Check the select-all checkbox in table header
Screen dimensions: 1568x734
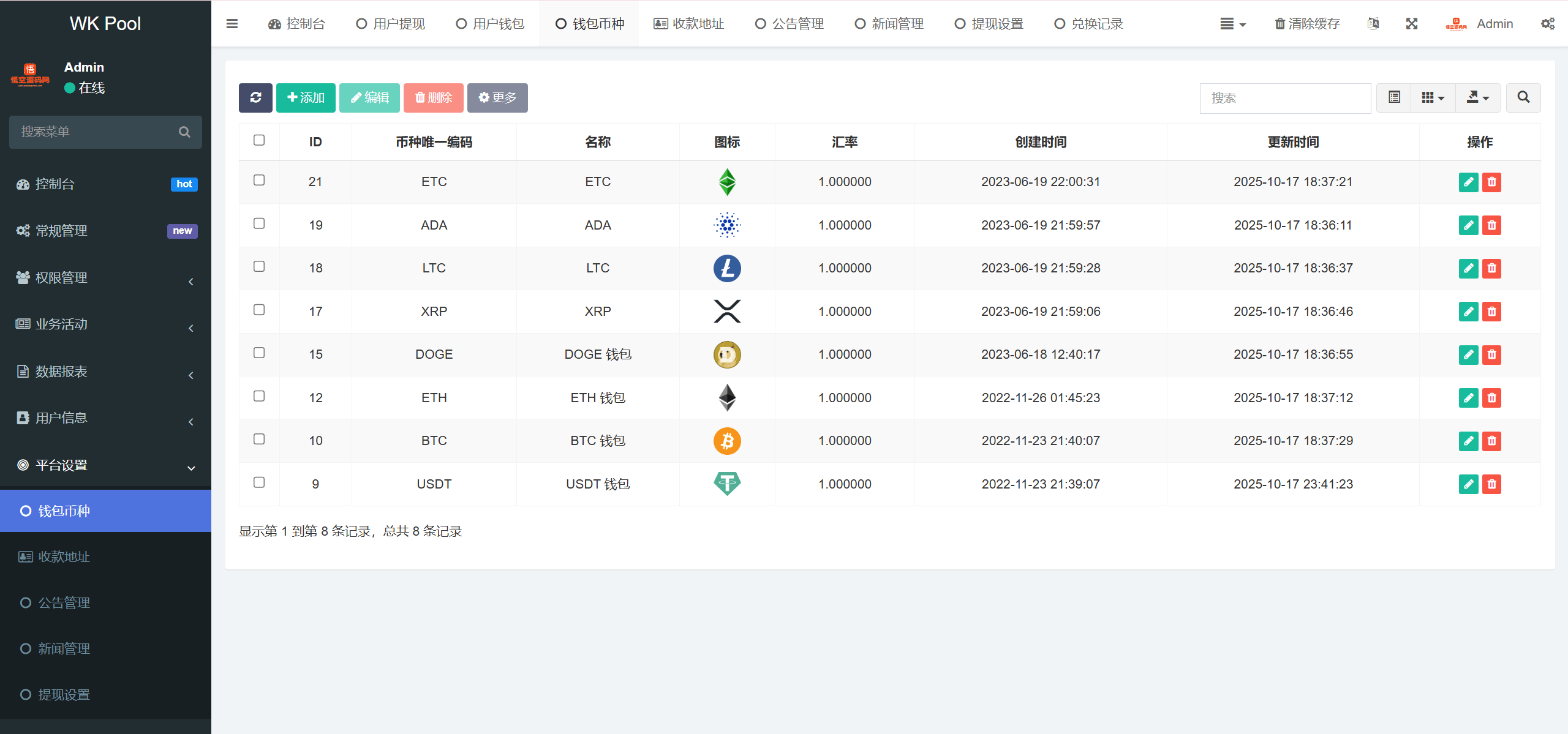(259, 140)
